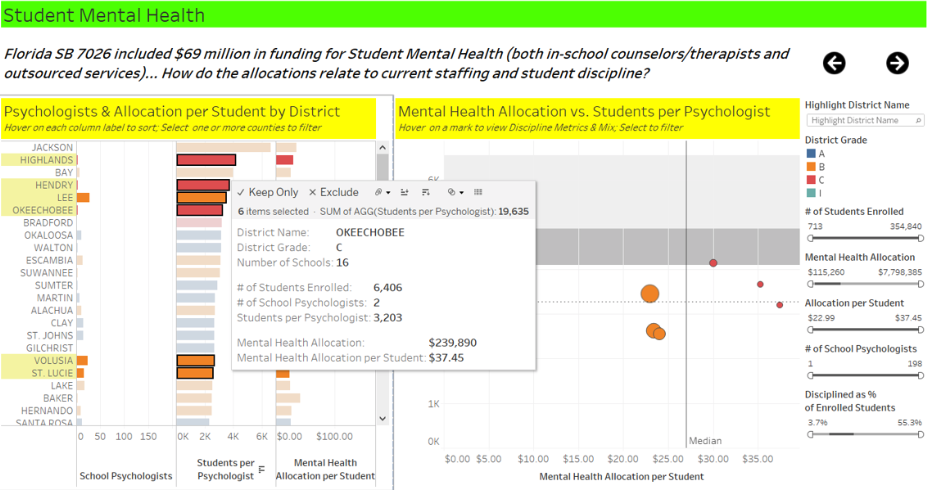932x499 pixels.
Task: Select the LEE district row label
Action: point(65,197)
